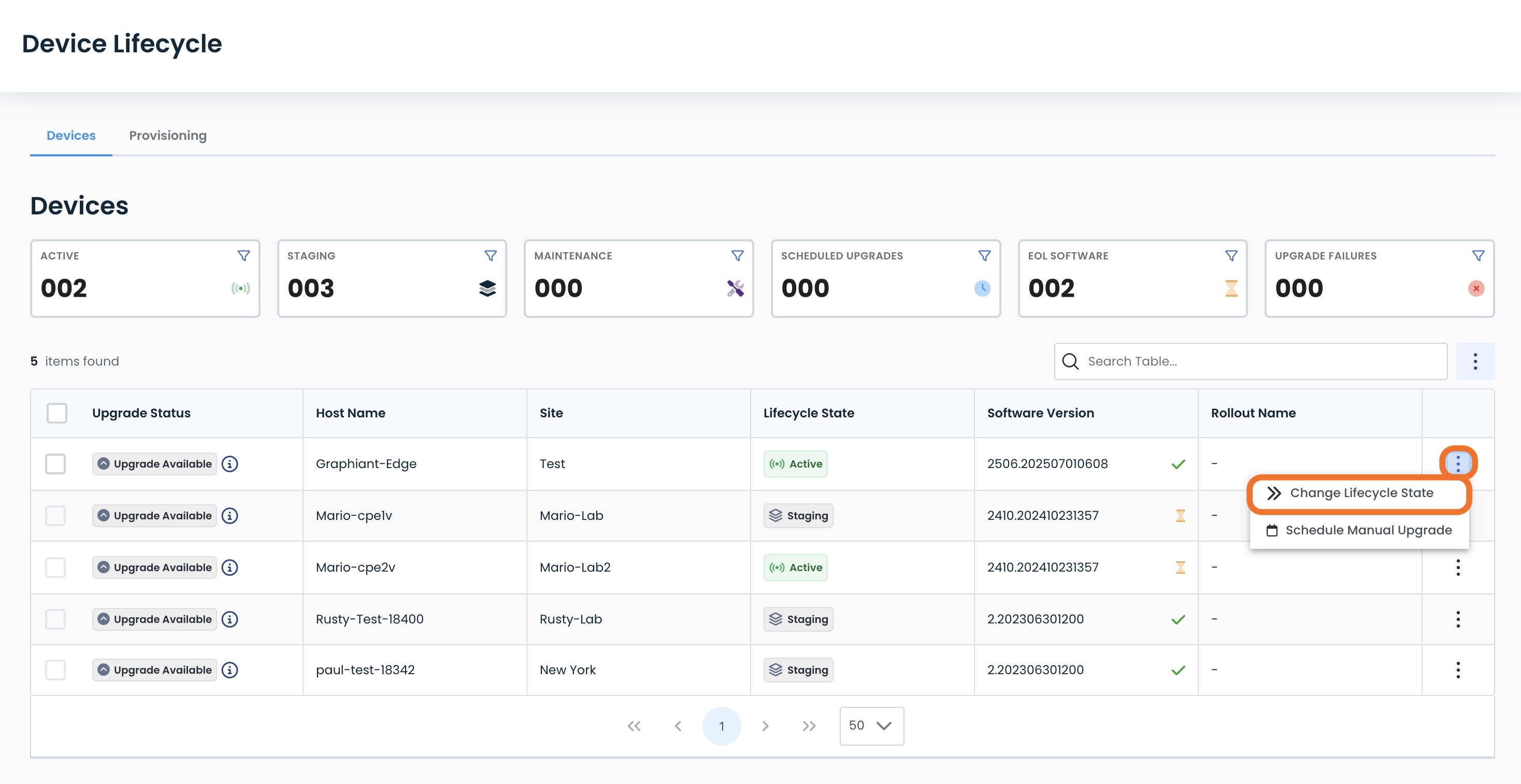Open row actions menu for Mario-cpe2v

coord(1458,568)
